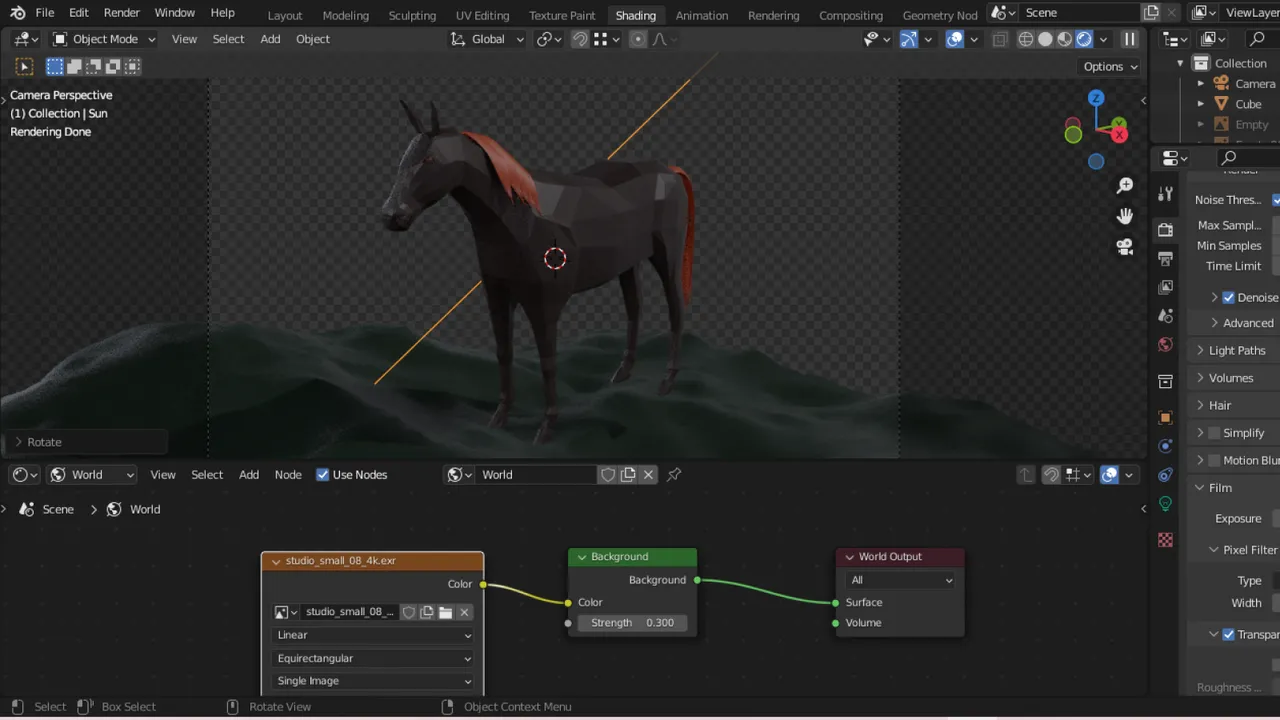Toggle proportional editing in viewport header
Screen dimensions: 1280x720
[x=638, y=39]
